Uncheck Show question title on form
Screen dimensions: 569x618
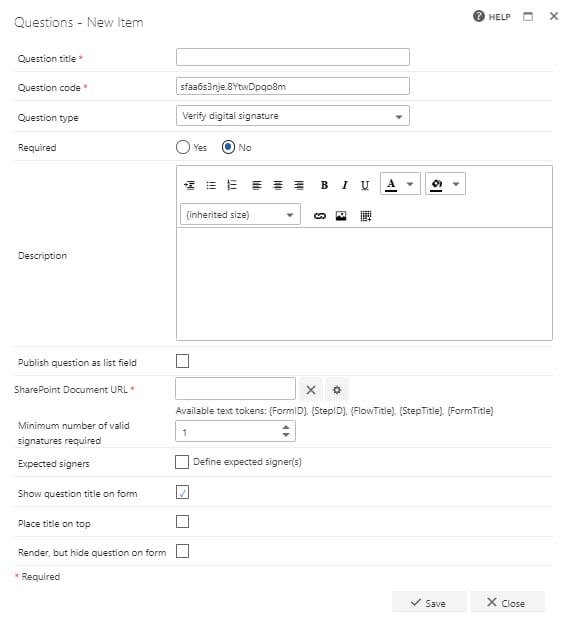[x=182, y=492]
